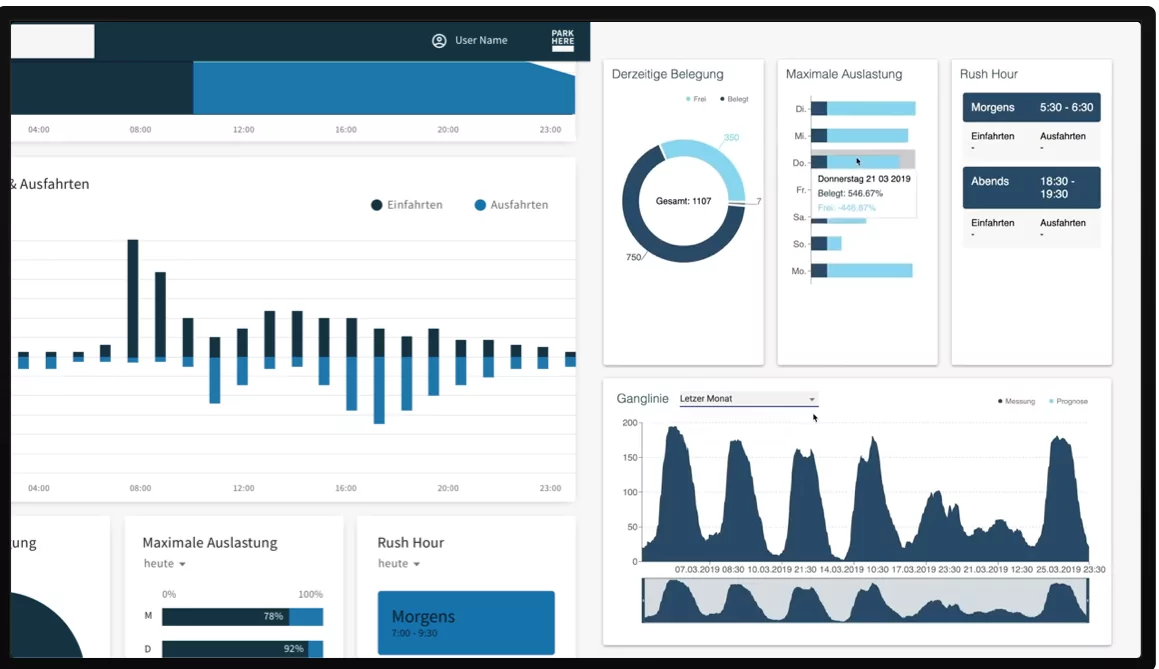The width and height of the screenshot is (1159, 669).
Task: Click the PARK HERE logo
Action: [x=562, y=41]
